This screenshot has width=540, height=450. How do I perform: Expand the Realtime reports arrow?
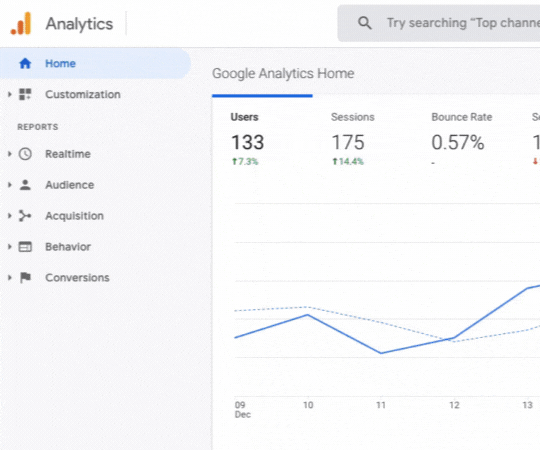10,154
